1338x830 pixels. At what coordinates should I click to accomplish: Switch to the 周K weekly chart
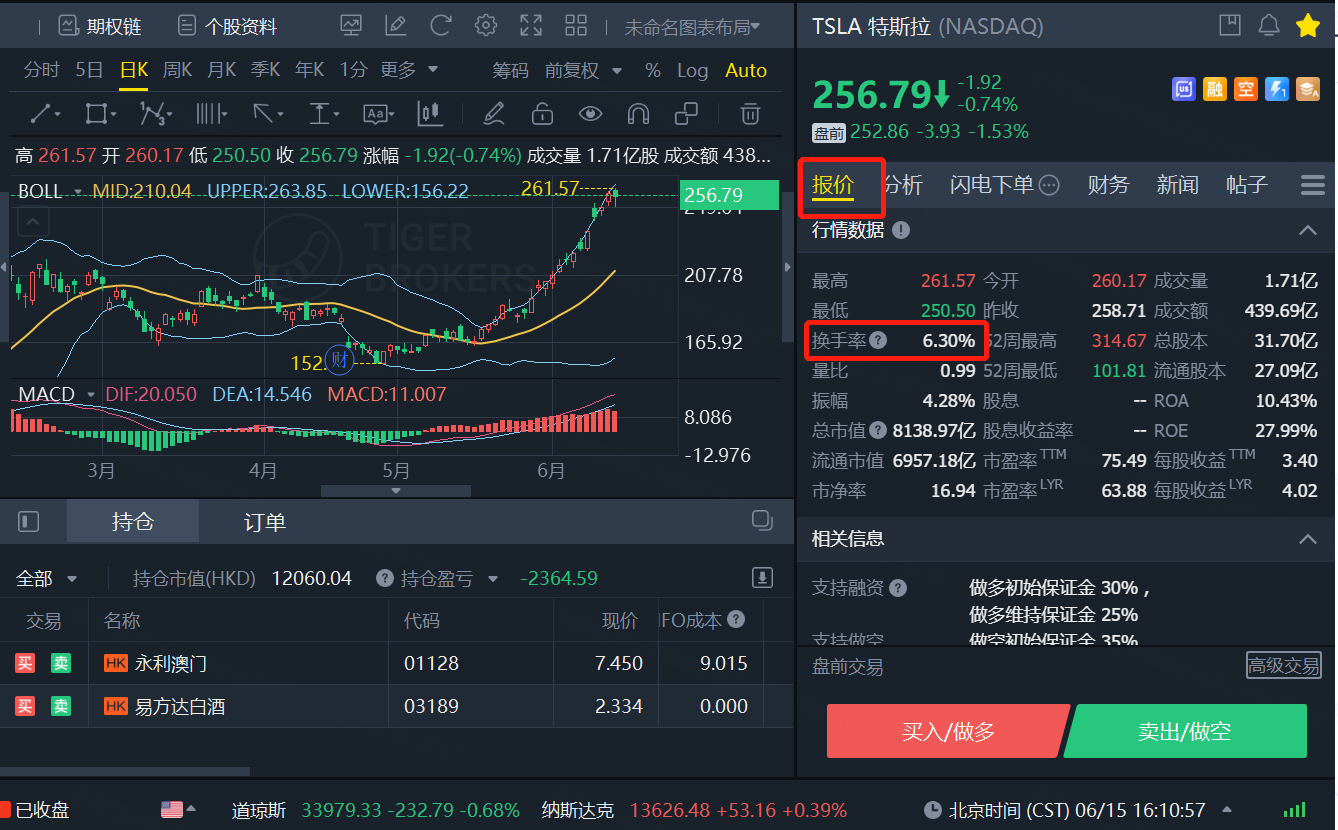pos(177,70)
